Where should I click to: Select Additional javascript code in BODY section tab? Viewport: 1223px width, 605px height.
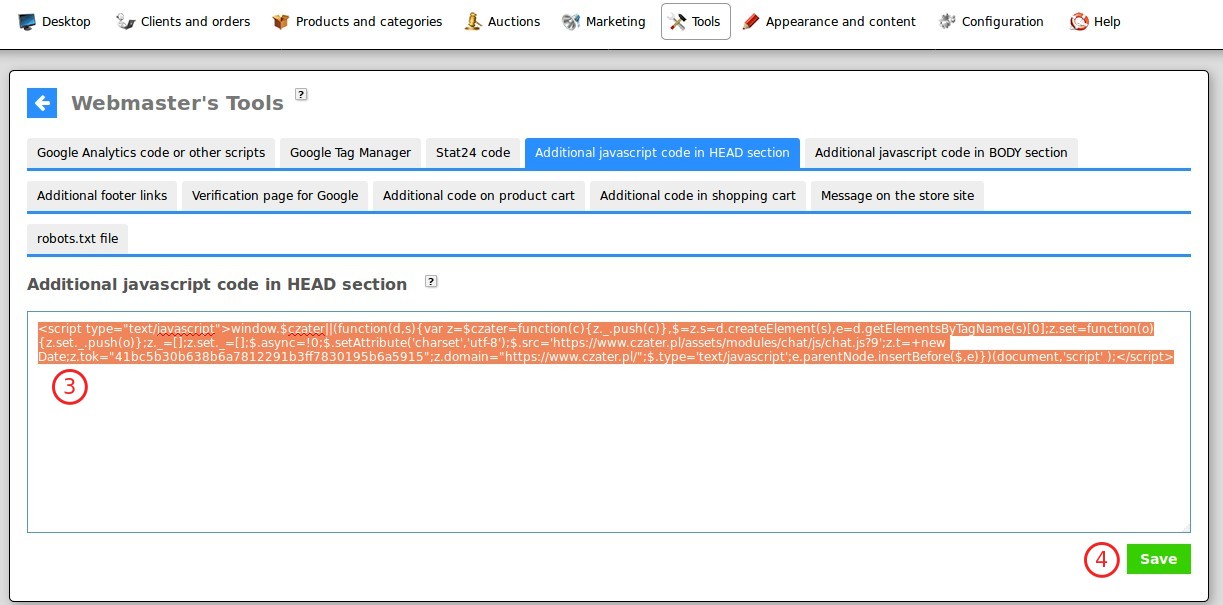[x=941, y=153]
